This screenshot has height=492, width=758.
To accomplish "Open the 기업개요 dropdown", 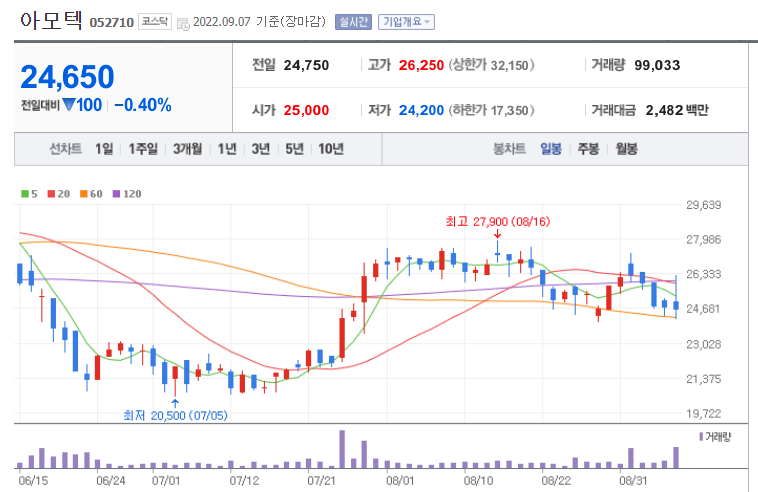I will click(406, 22).
